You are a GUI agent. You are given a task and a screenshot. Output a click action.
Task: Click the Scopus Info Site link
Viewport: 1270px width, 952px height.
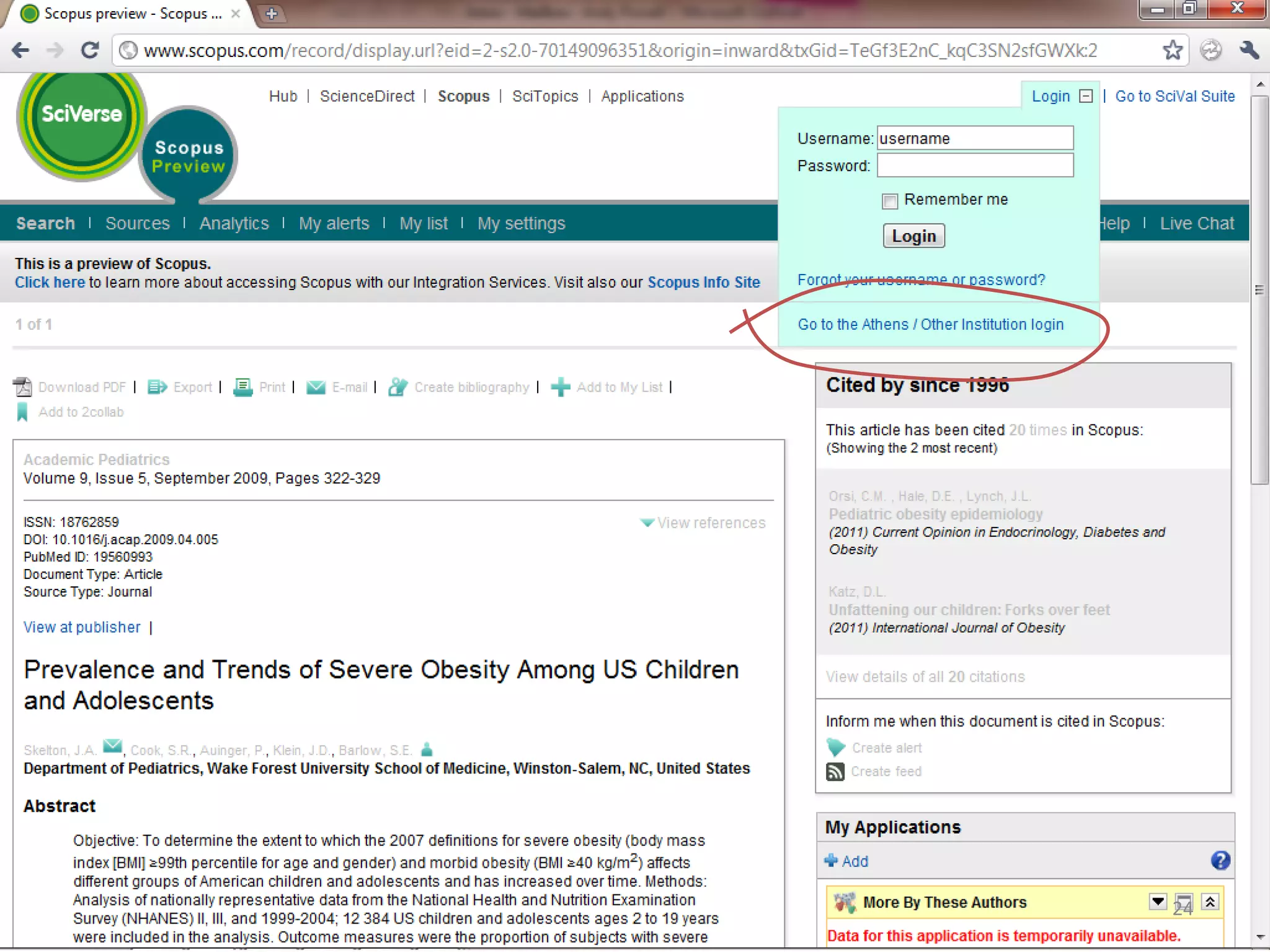coord(704,282)
